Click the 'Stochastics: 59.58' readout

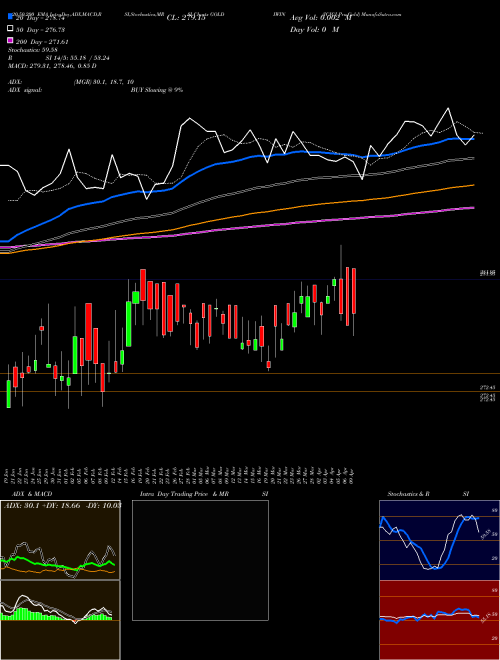32,50
